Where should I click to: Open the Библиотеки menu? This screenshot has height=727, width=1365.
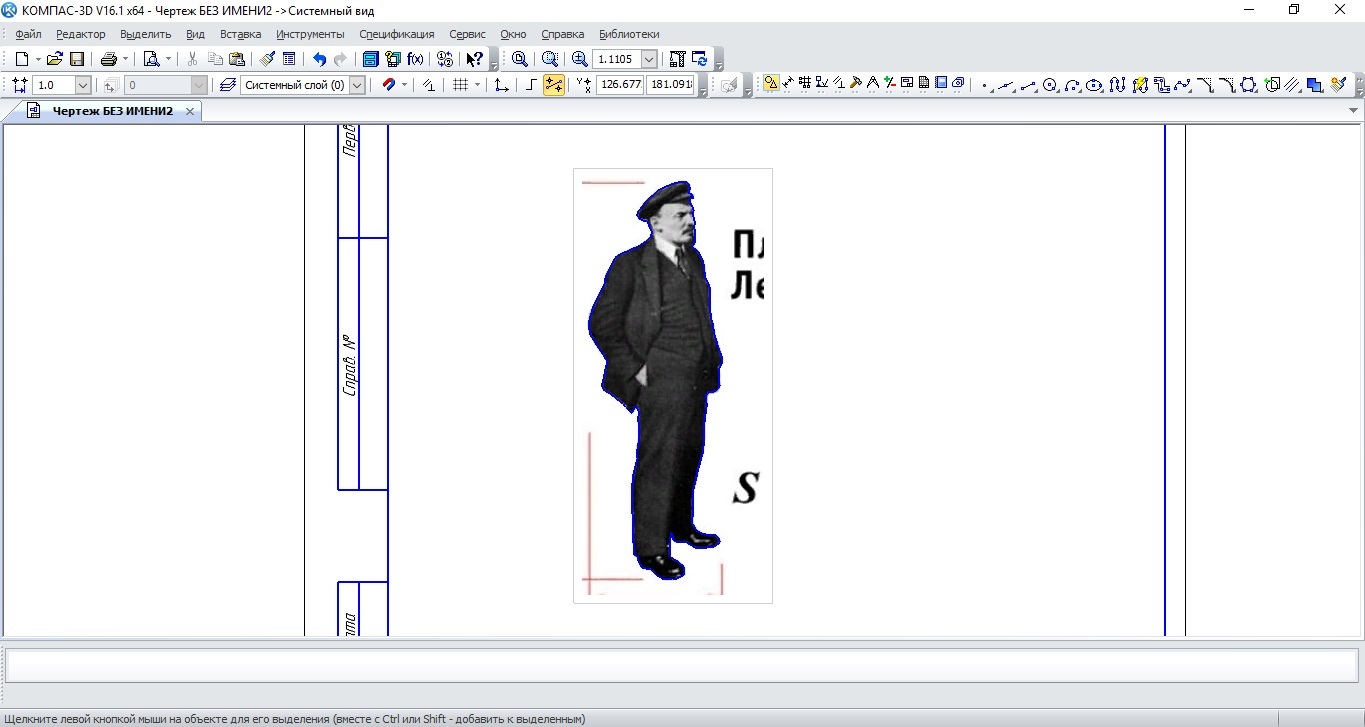(x=629, y=34)
